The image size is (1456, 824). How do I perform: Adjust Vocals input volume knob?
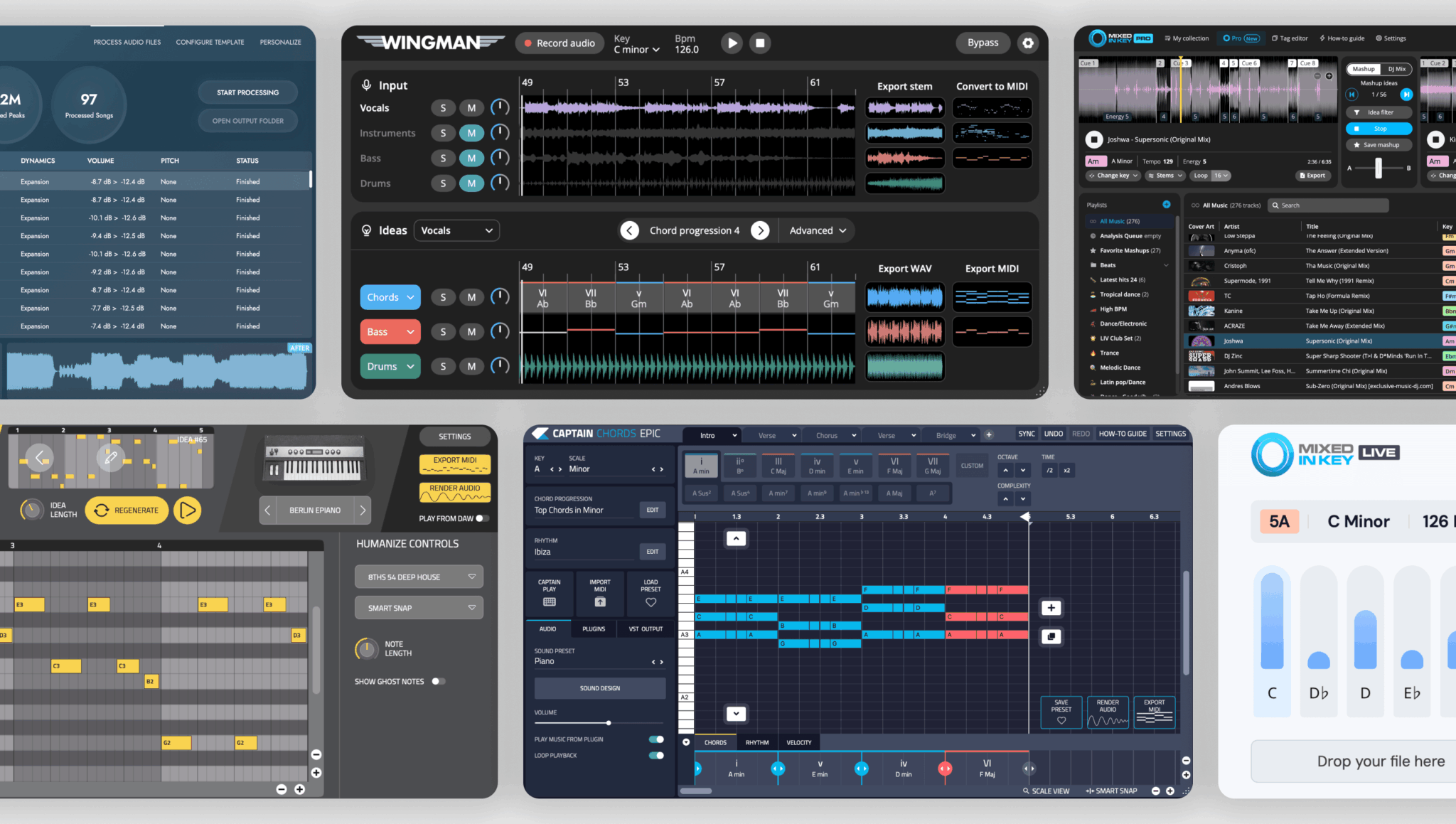click(500, 108)
